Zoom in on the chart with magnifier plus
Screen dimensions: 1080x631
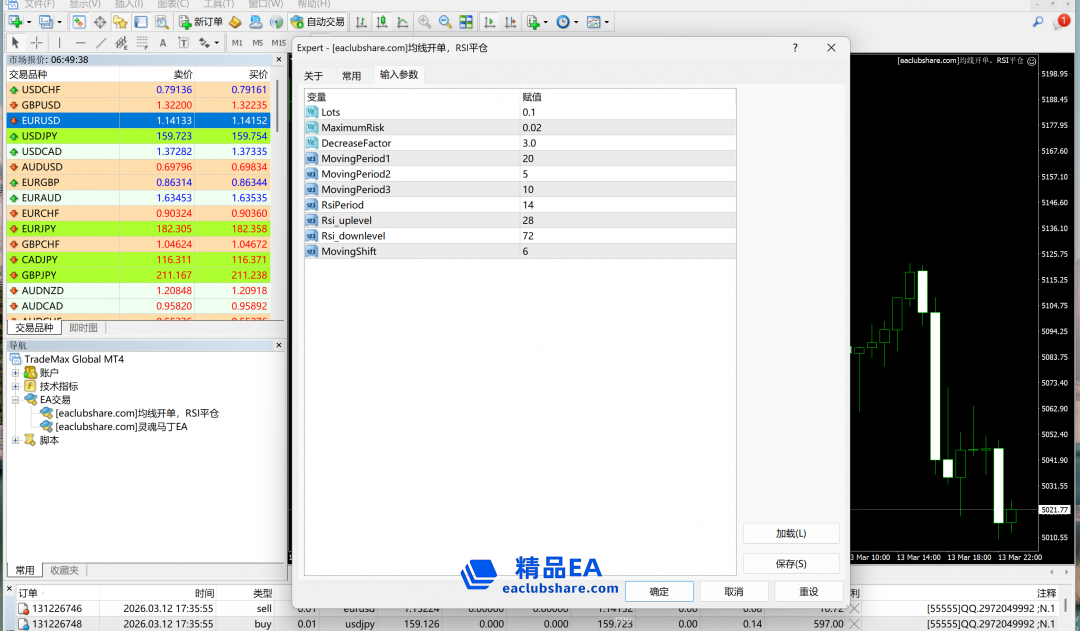point(425,21)
